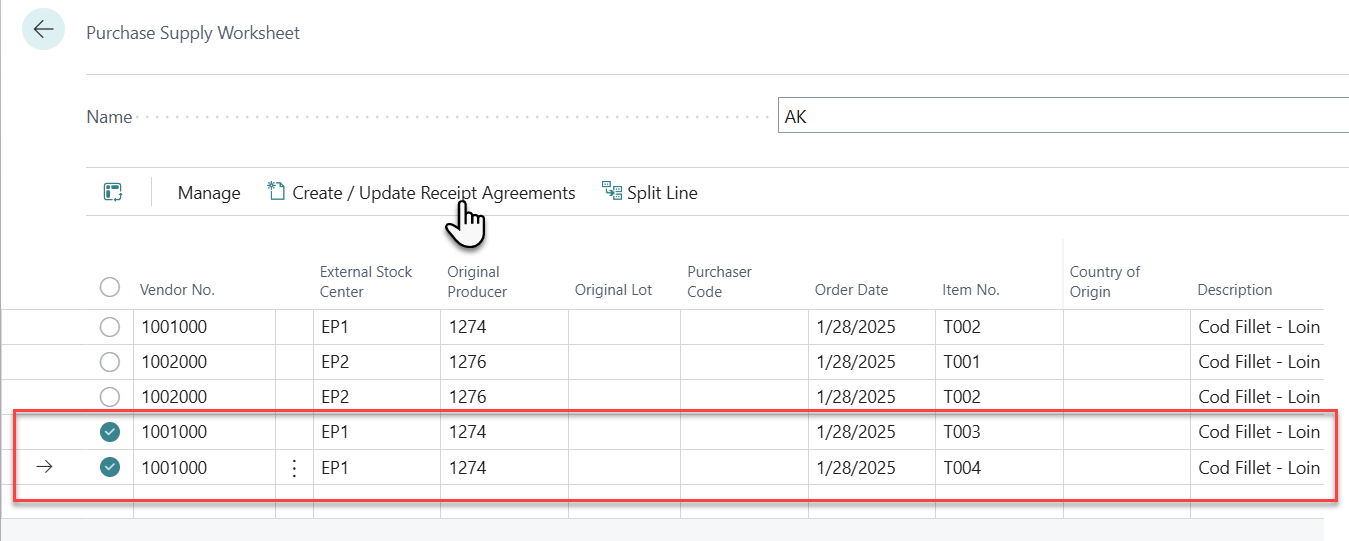
Task: Click the Create / Update Receipt Agreements icon
Action: [277, 191]
